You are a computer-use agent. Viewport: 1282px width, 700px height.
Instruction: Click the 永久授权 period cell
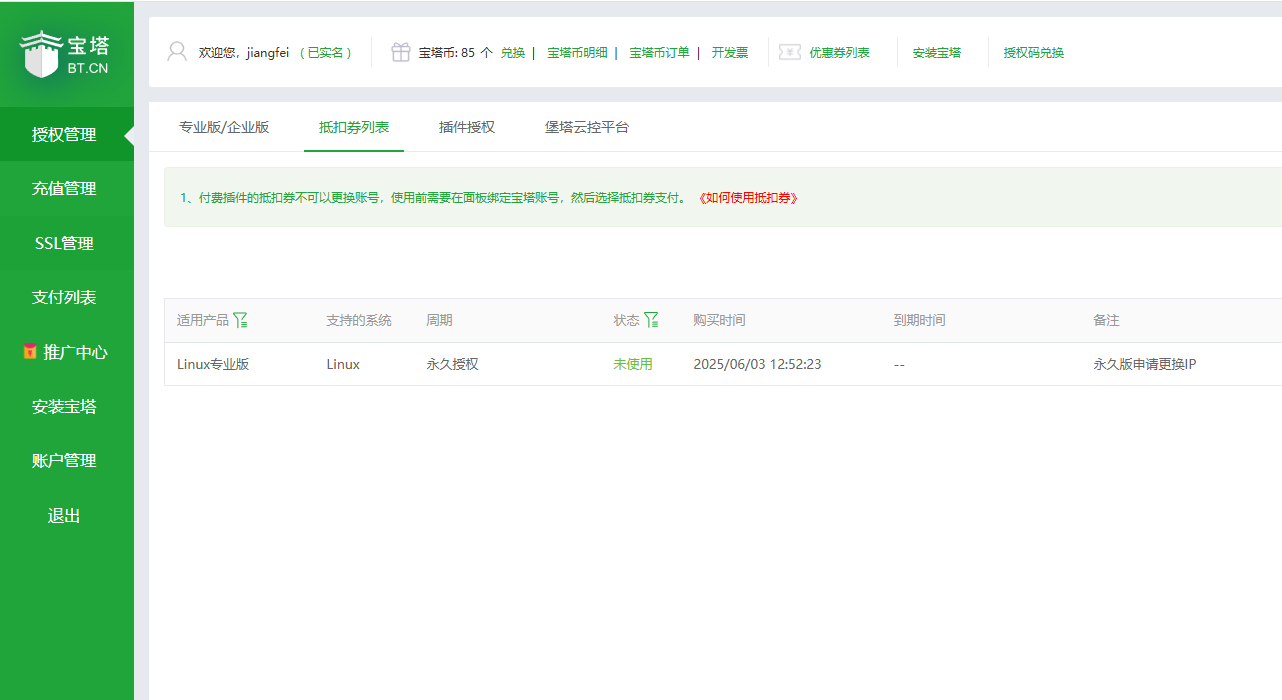(452, 364)
